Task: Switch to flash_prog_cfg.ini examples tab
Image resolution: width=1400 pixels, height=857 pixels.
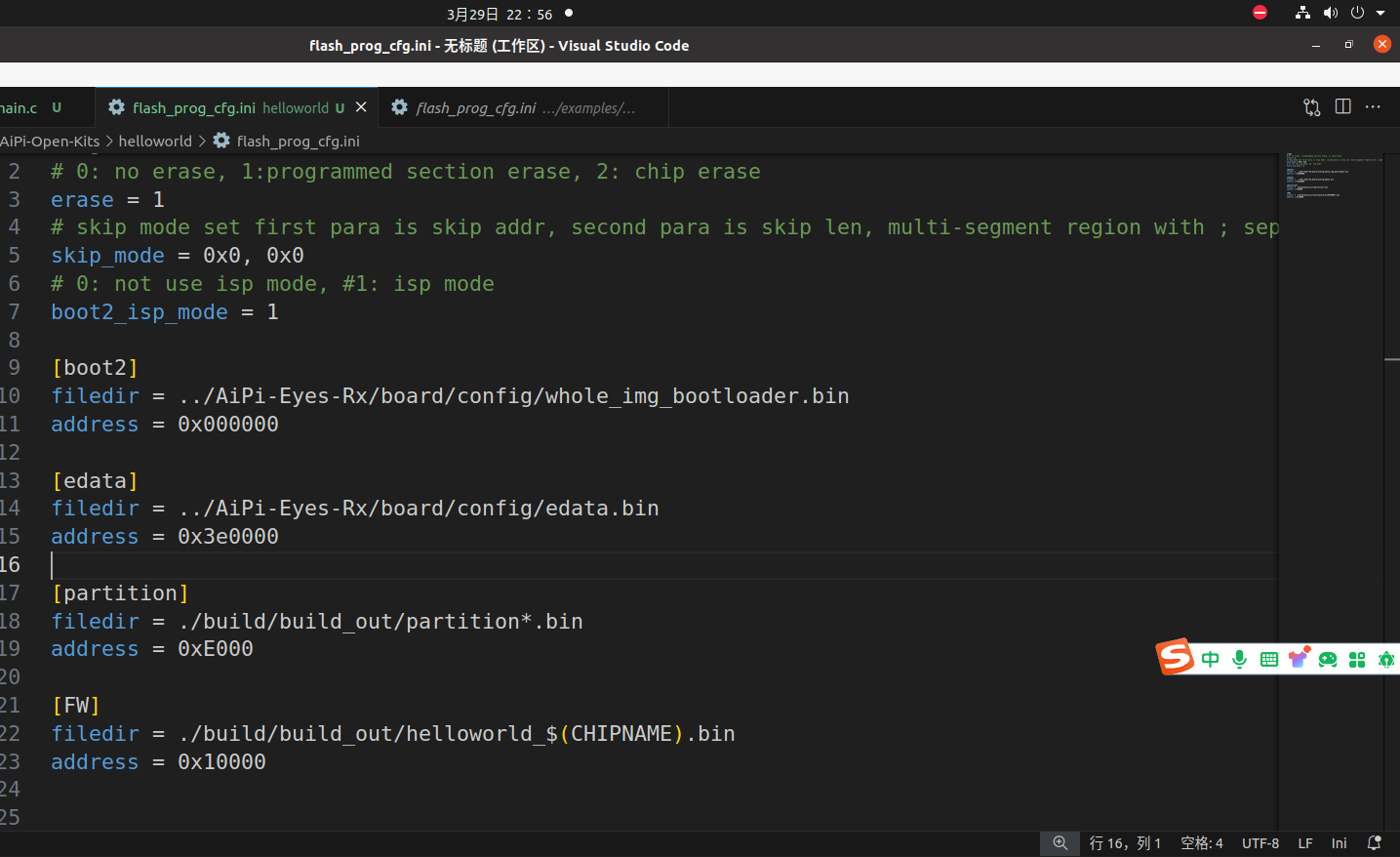Action: pyautogui.click(x=525, y=107)
